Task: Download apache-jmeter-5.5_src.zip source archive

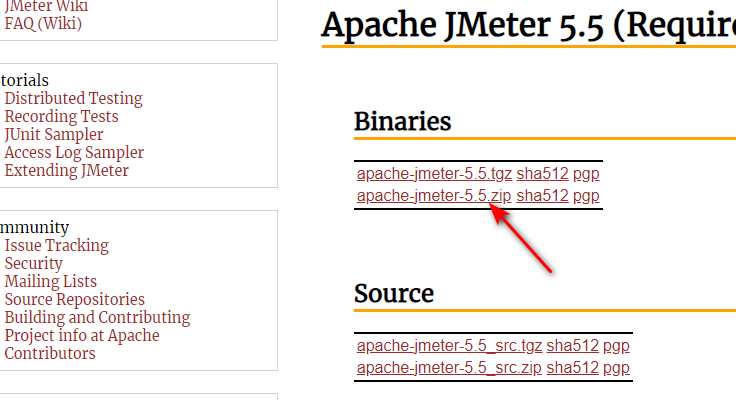Action: [x=449, y=367]
